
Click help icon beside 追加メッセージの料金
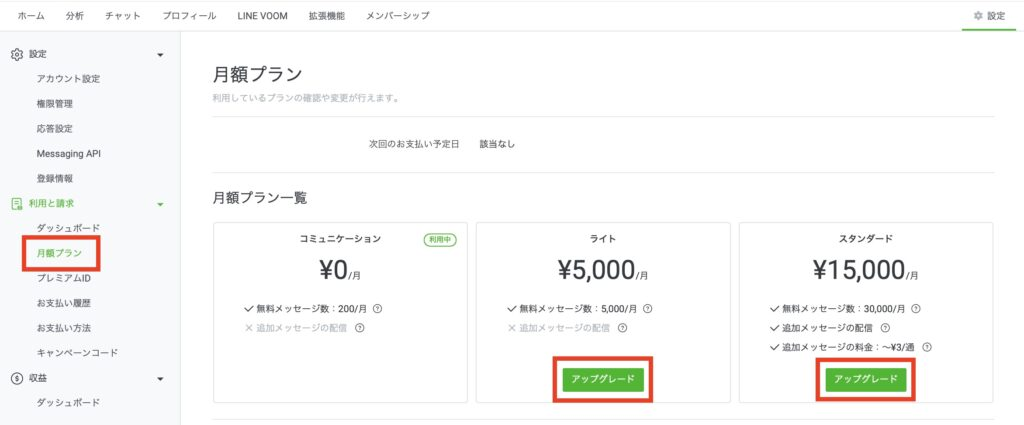[927, 347]
